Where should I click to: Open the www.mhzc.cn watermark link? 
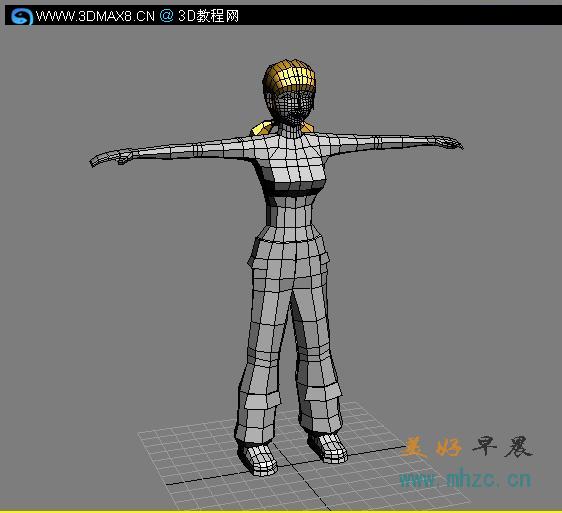[465, 479]
